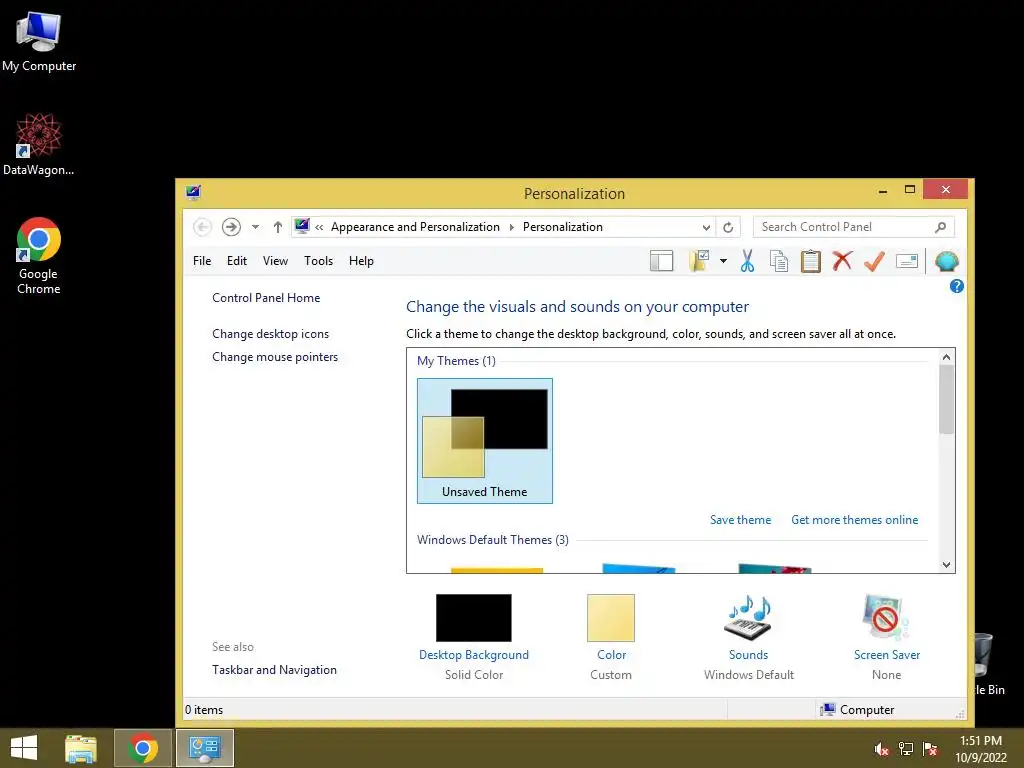Screen dimensions: 1024x768
Task: Open Change mouse pointers link
Action: pos(275,357)
